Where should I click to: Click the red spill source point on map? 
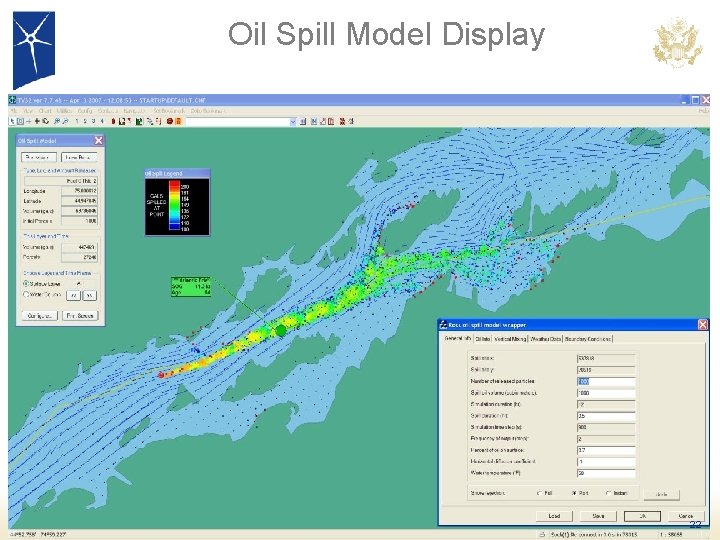click(x=161, y=375)
